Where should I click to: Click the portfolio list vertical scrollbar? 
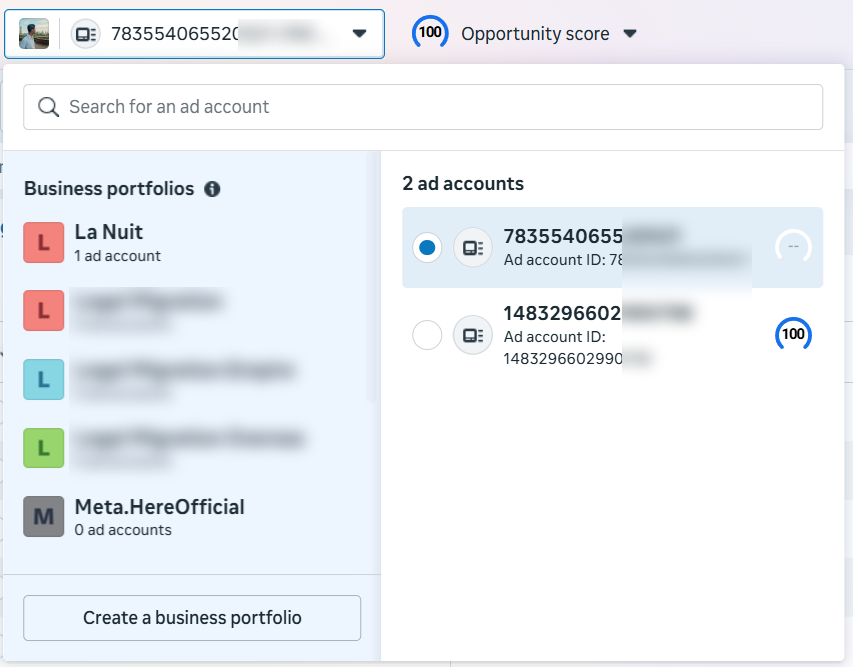pyautogui.click(x=372, y=276)
